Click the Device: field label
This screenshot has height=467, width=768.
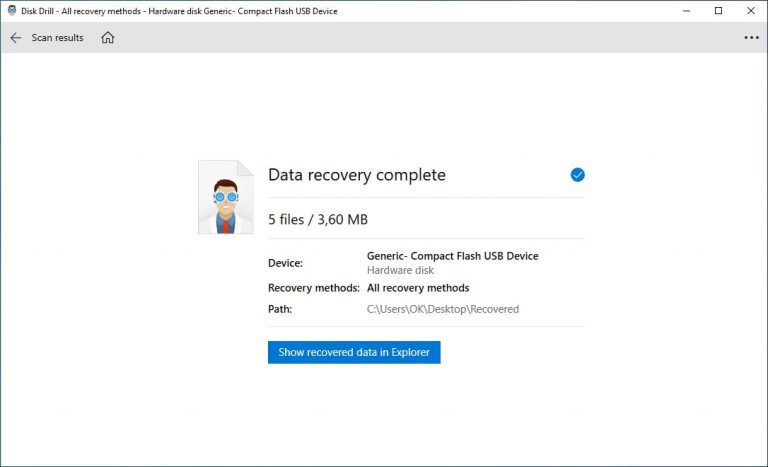[x=285, y=263]
